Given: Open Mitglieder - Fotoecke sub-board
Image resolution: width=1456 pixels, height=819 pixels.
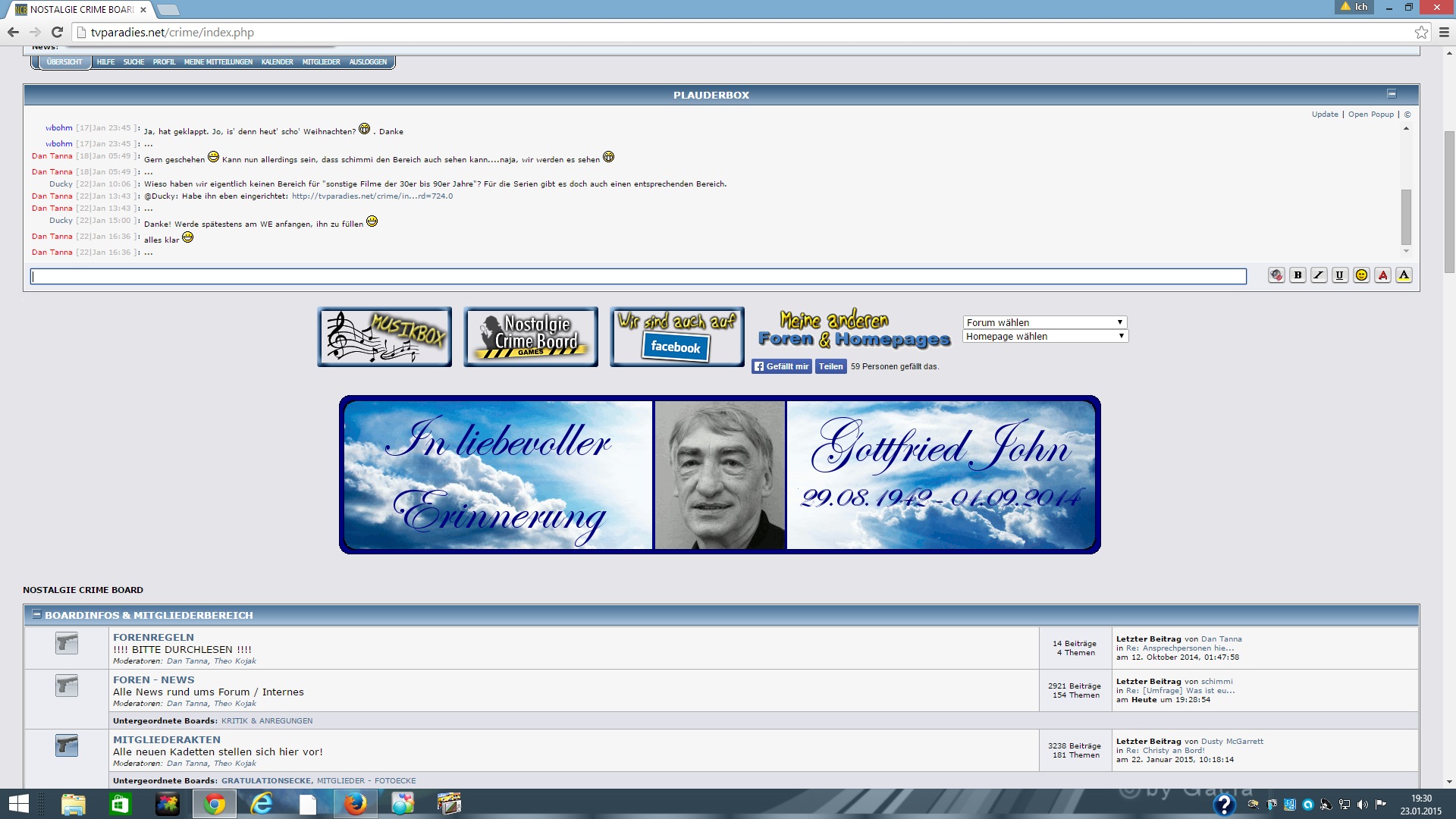Looking at the screenshot, I should [x=366, y=780].
